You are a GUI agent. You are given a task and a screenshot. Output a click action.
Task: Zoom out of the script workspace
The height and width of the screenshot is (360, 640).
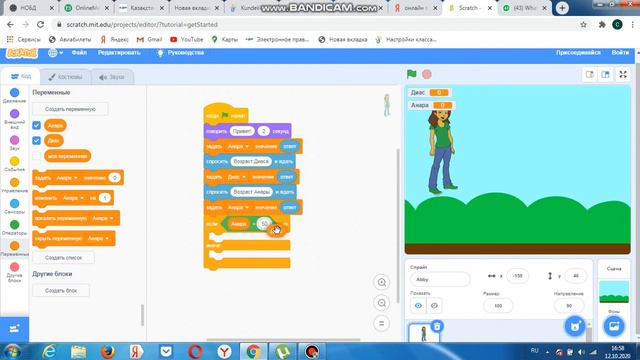[382, 303]
